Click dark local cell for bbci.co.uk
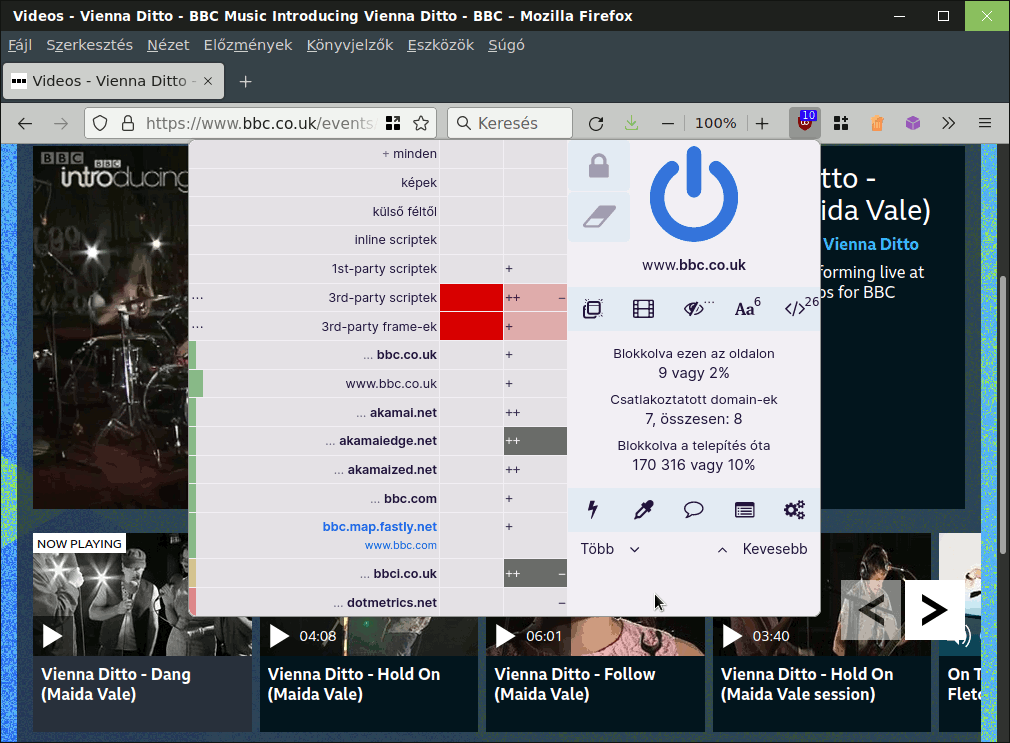1010x743 pixels. [x=535, y=574]
